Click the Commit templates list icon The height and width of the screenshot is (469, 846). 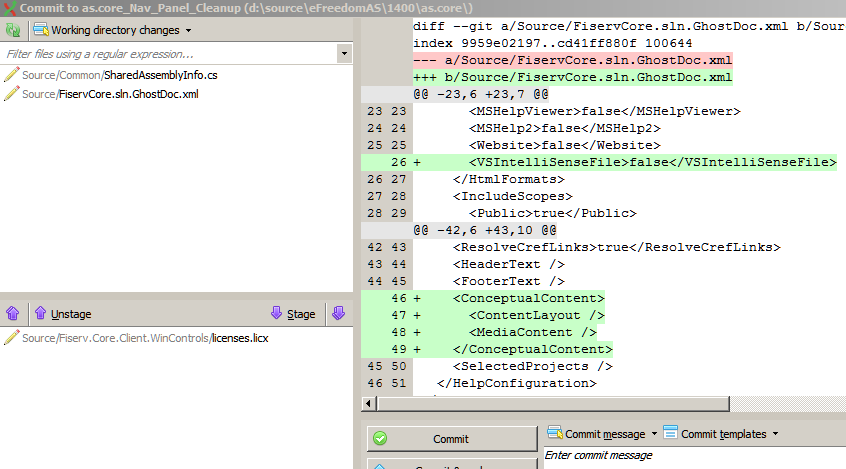tap(670, 432)
